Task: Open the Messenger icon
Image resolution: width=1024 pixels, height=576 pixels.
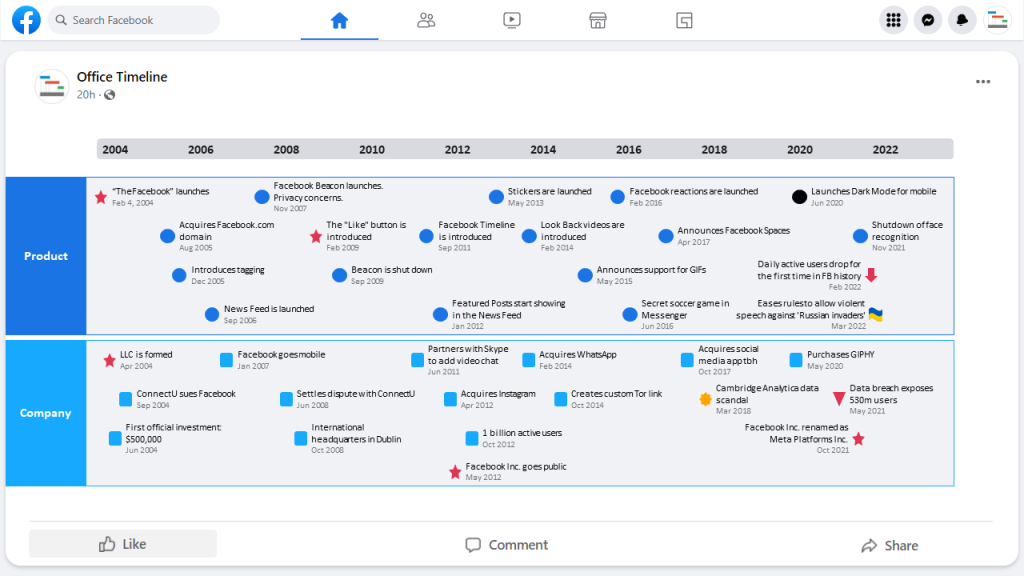Action: coord(927,20)
